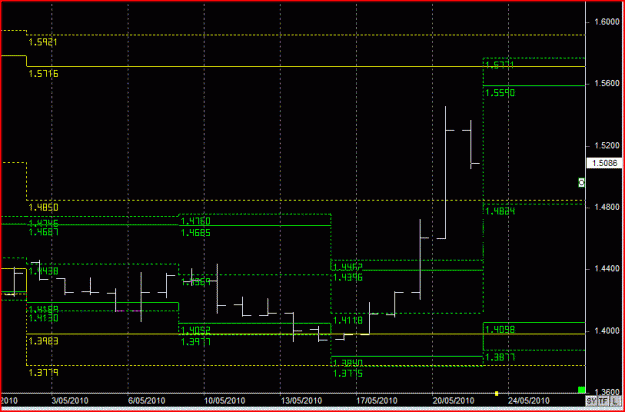The height and width of the screenshot is (412, 625).
Task: Click the 1.6000 price axis value
Action: [x=605, y=22]
